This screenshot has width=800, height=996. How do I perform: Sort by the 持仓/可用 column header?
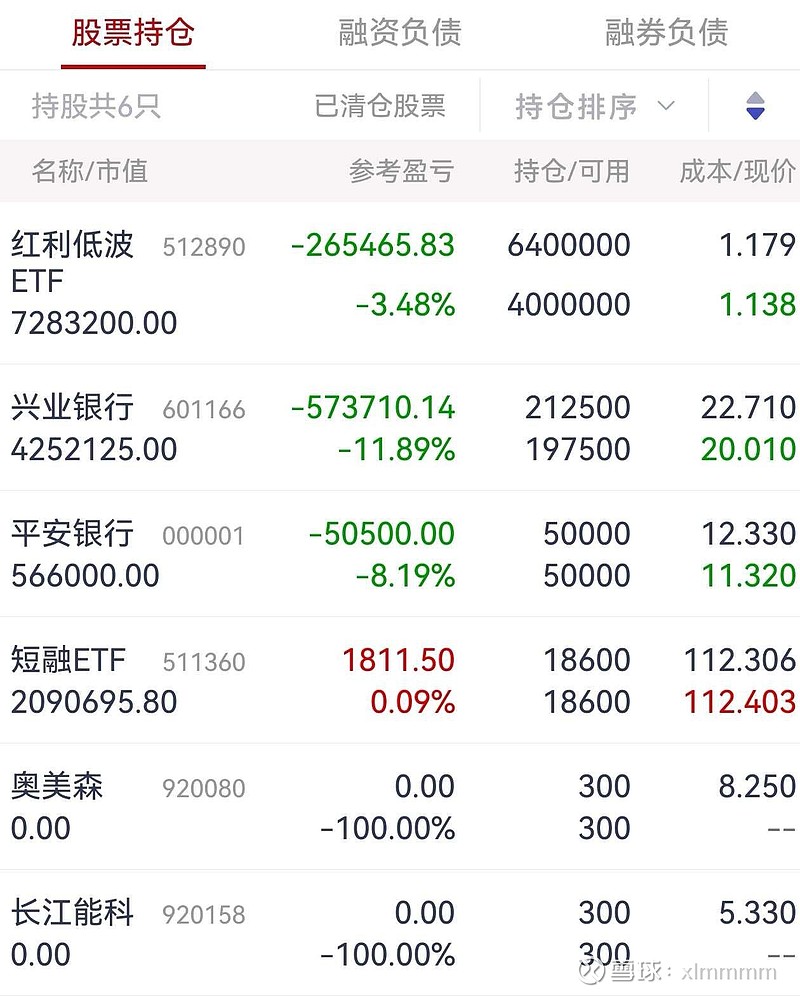(572, 171)
